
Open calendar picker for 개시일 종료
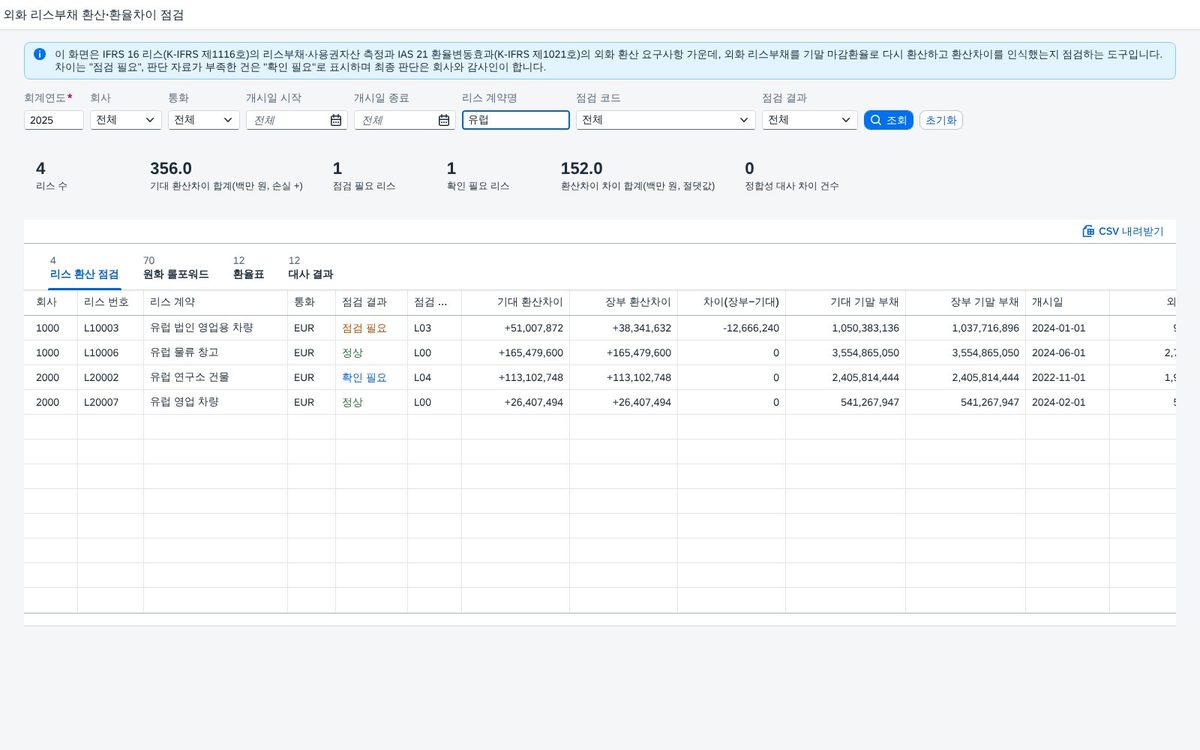444,120
